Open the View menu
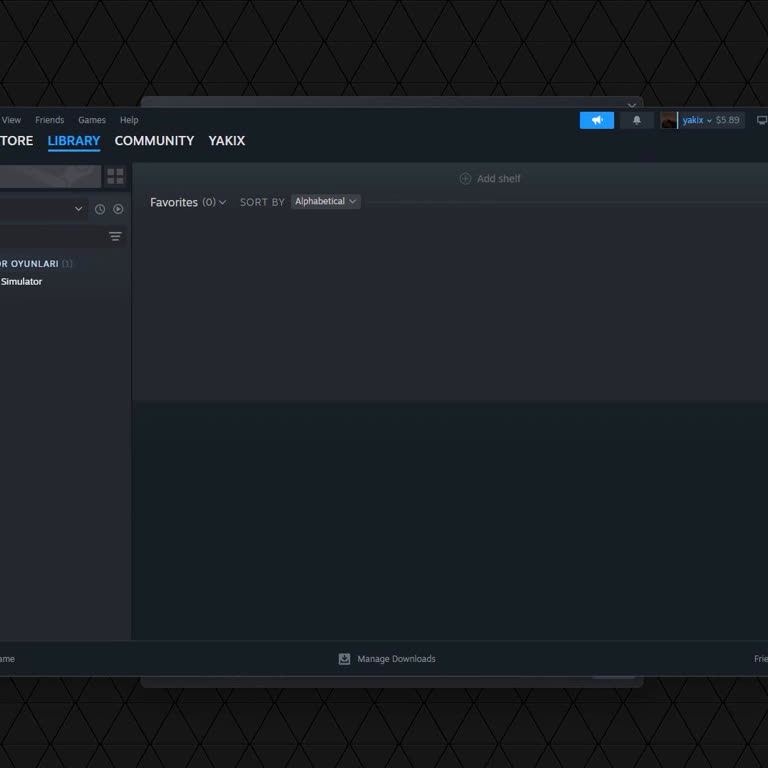Screen dimensions: 768x768 point(11,120)
